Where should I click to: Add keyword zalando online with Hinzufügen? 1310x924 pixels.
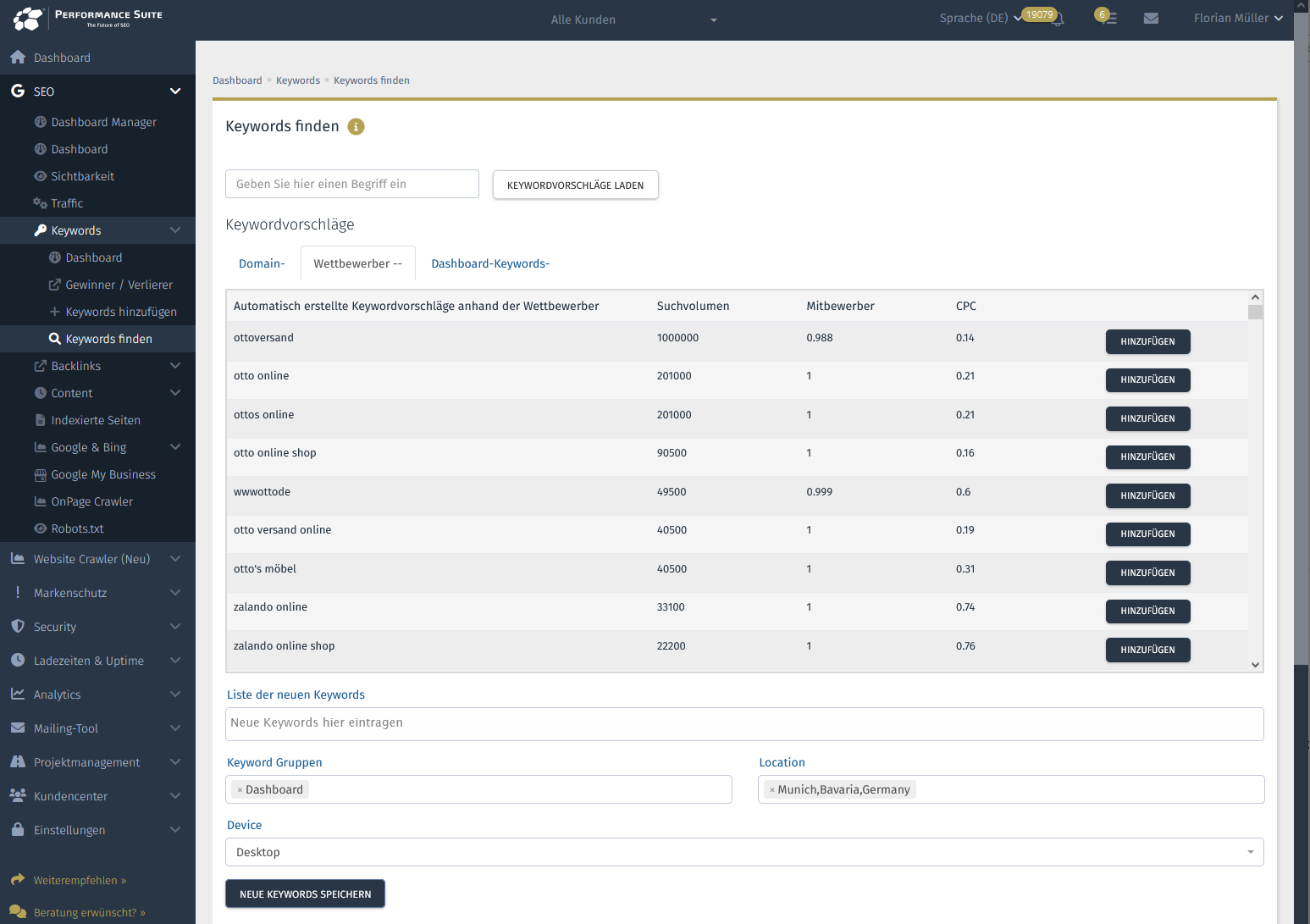click(x=1147, y=611)
